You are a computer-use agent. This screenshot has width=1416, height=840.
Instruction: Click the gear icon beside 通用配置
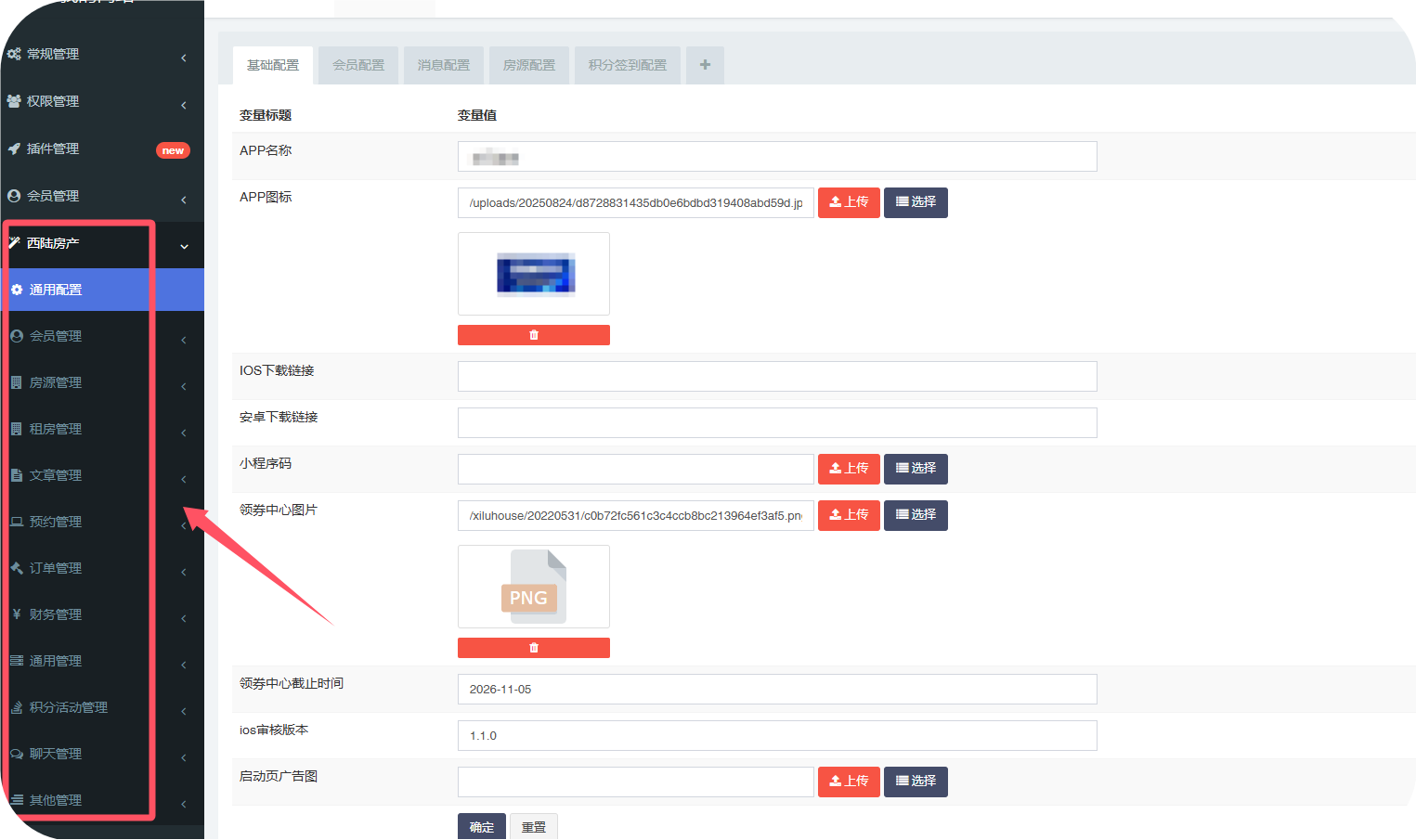(17, 290)
